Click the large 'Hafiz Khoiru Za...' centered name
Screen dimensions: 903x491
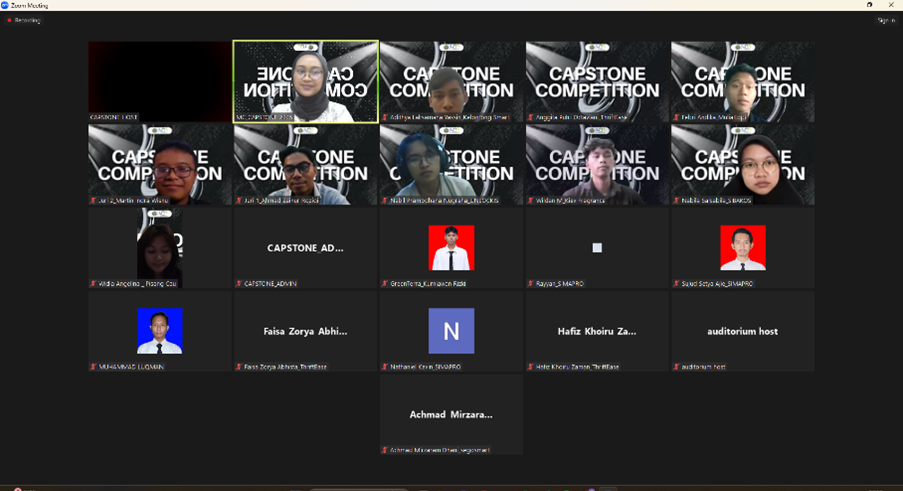click(597, 332)
